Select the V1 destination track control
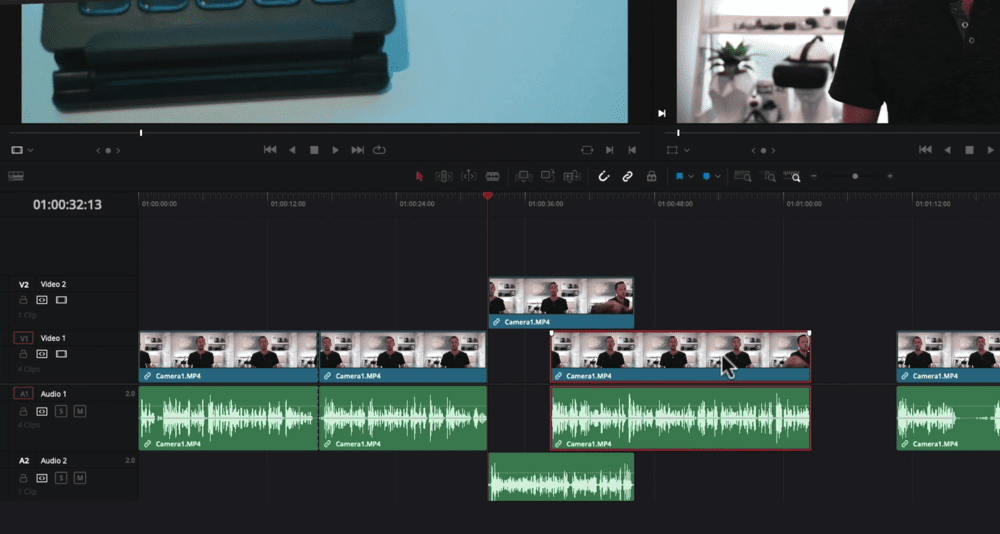 coord(23,338)
